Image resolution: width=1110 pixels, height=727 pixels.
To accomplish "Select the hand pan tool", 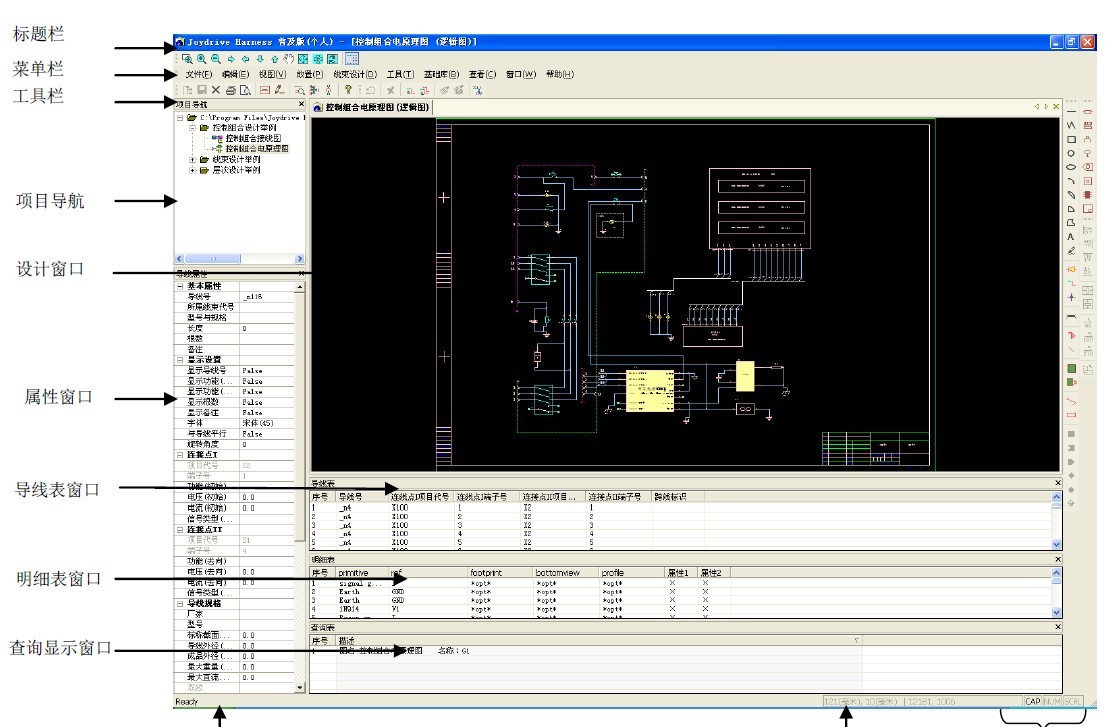I will pyautogui.click(x=290, y=60).
